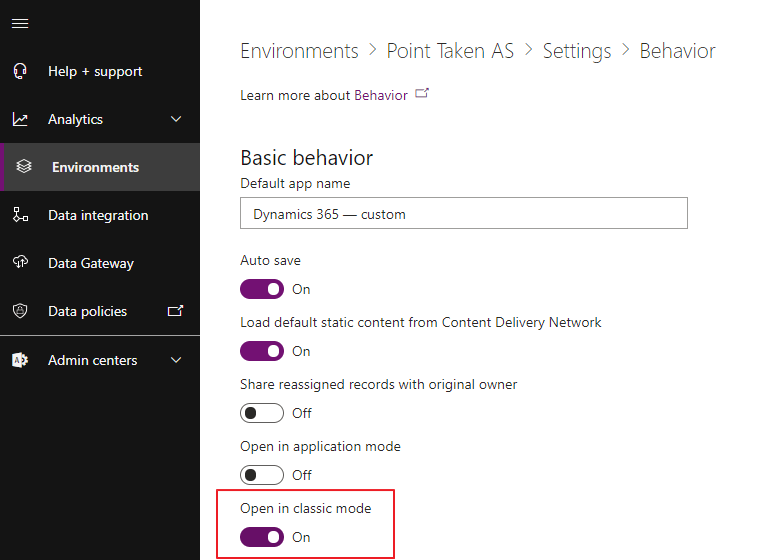Enable Share reassigned records with original owner

262,413
